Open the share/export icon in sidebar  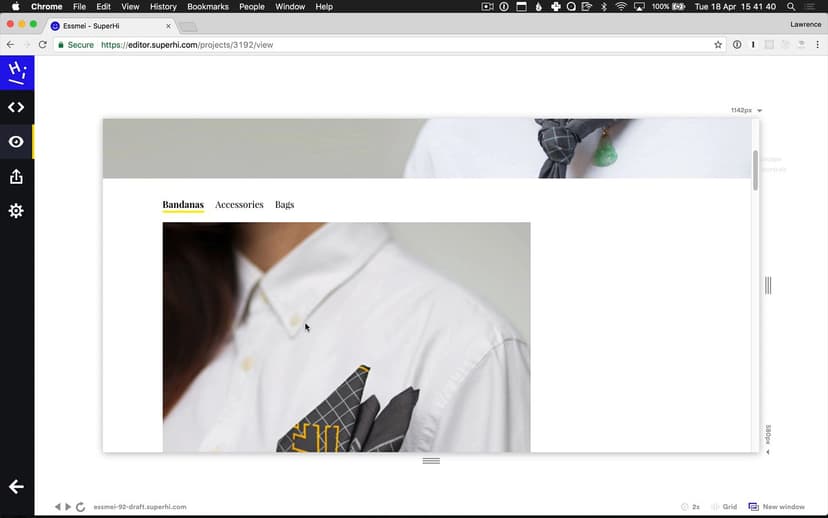[16, 177]
